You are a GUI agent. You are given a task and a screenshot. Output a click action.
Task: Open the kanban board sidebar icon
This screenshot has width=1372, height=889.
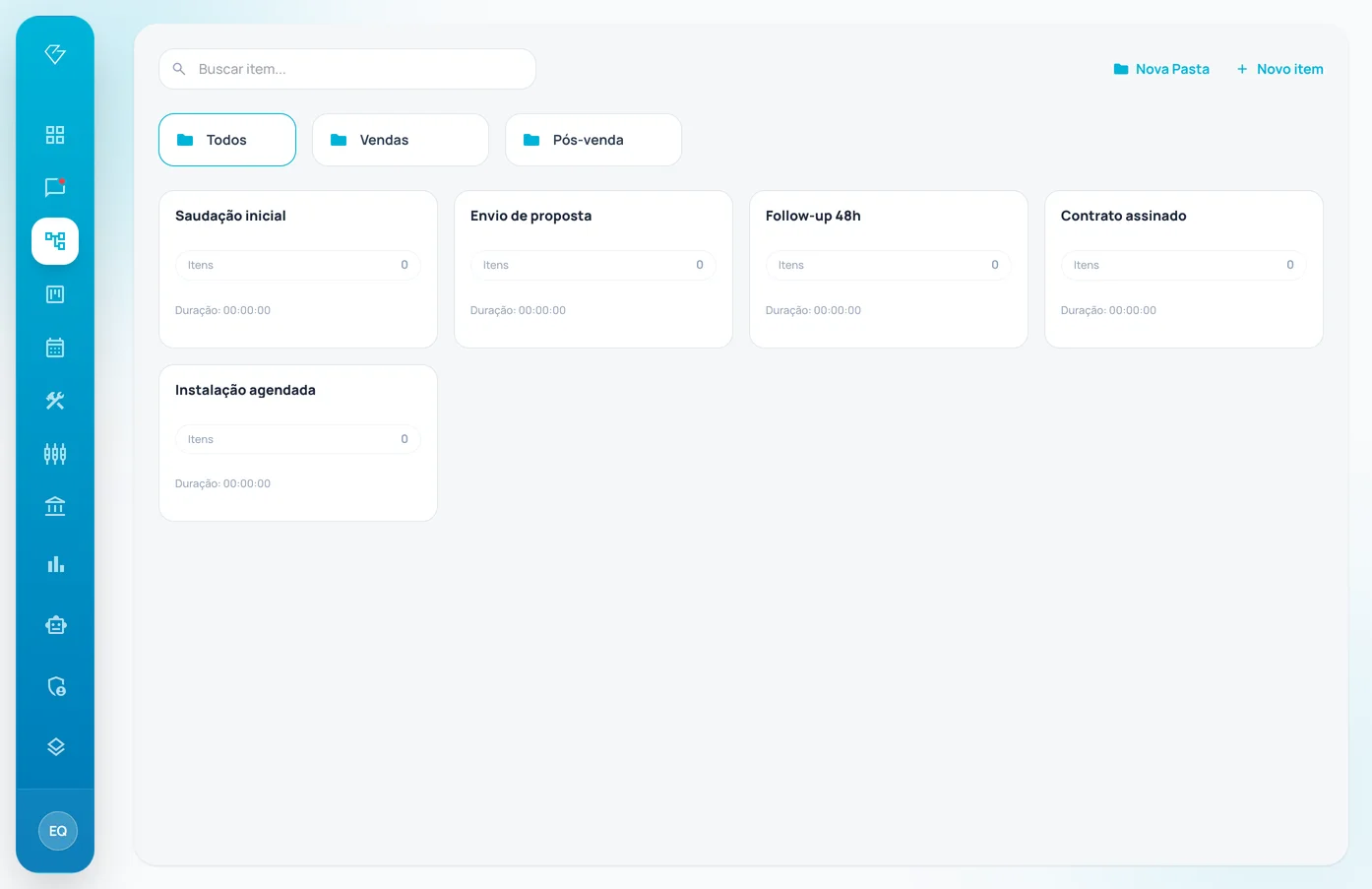(x=55, y=294)
